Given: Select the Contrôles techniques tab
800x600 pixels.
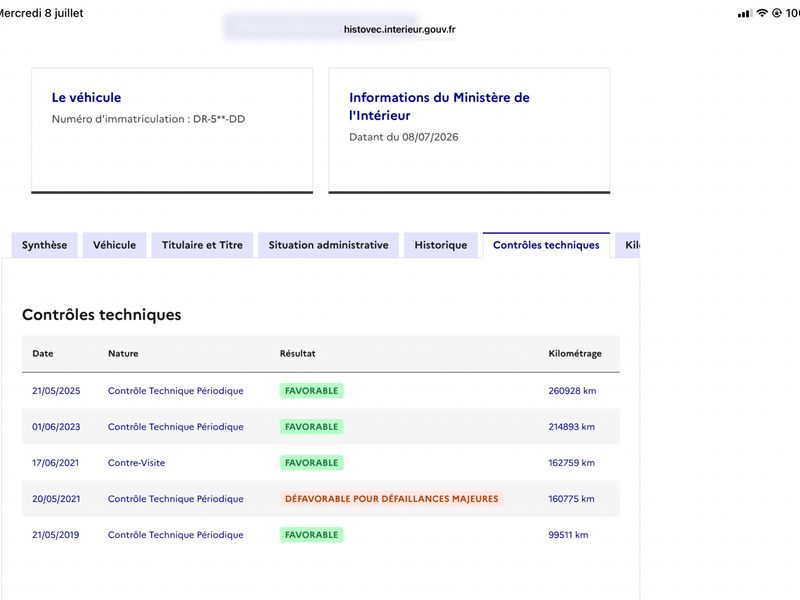Looking at the screenshot, I should pos(546,245).
